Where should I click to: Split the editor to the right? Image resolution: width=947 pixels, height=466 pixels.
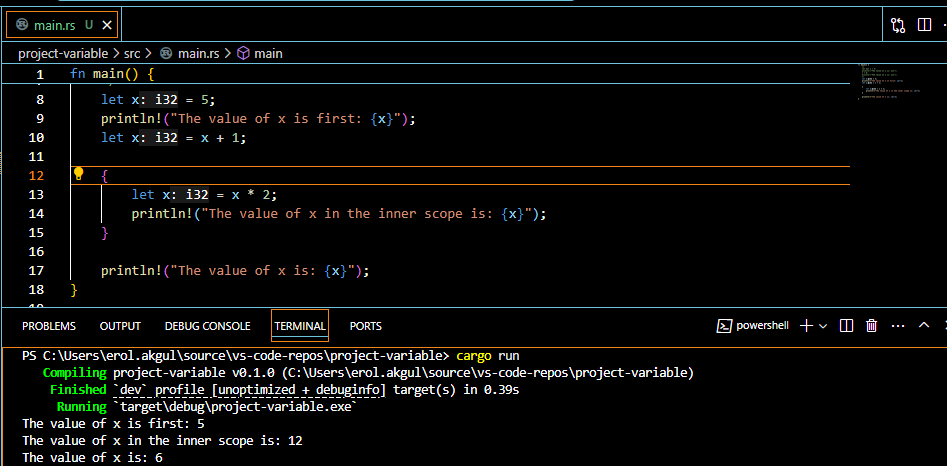[924, 25]
